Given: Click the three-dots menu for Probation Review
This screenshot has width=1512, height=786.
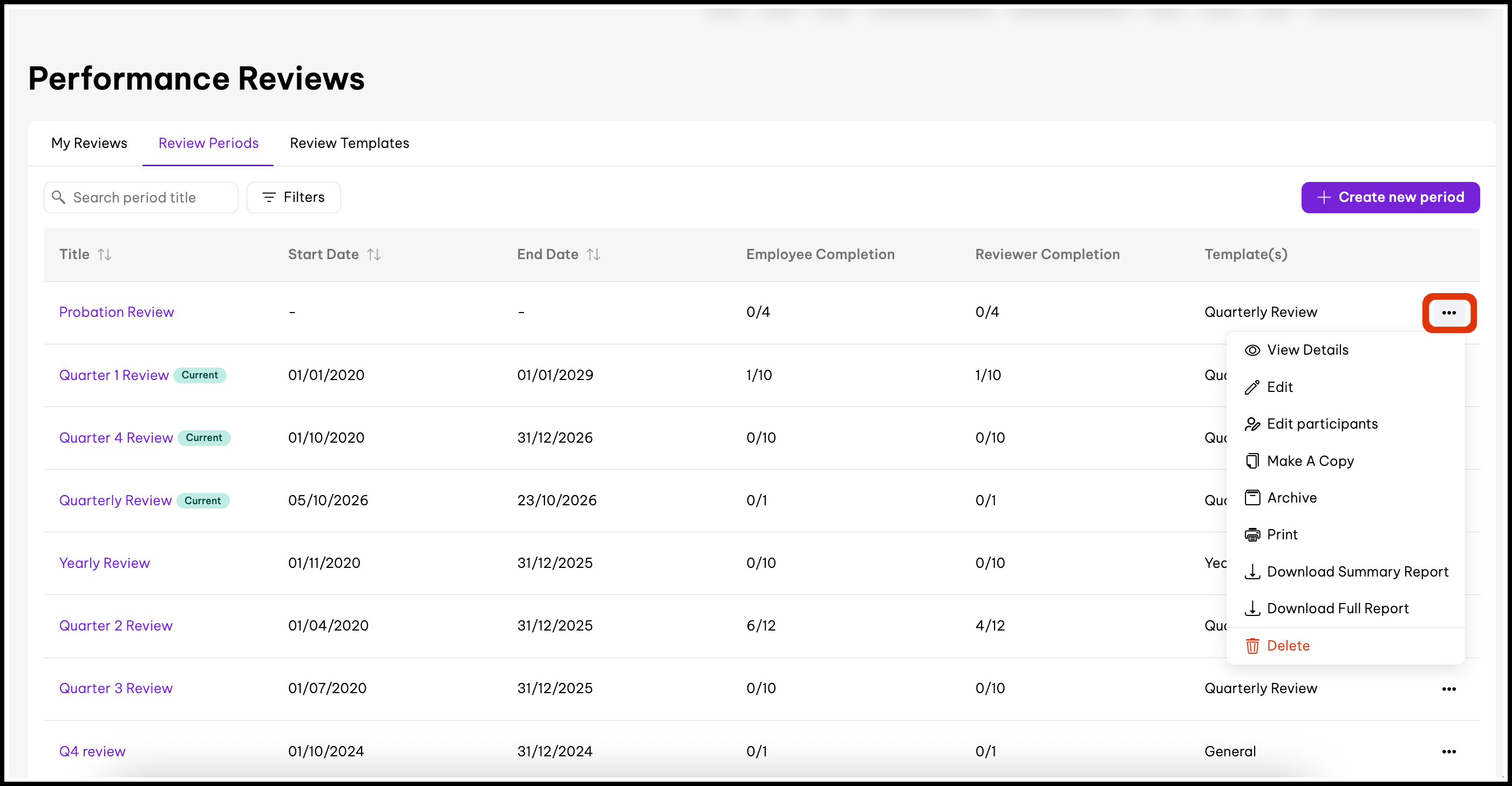Looking at the screenshot, I should pos(1449,313).
